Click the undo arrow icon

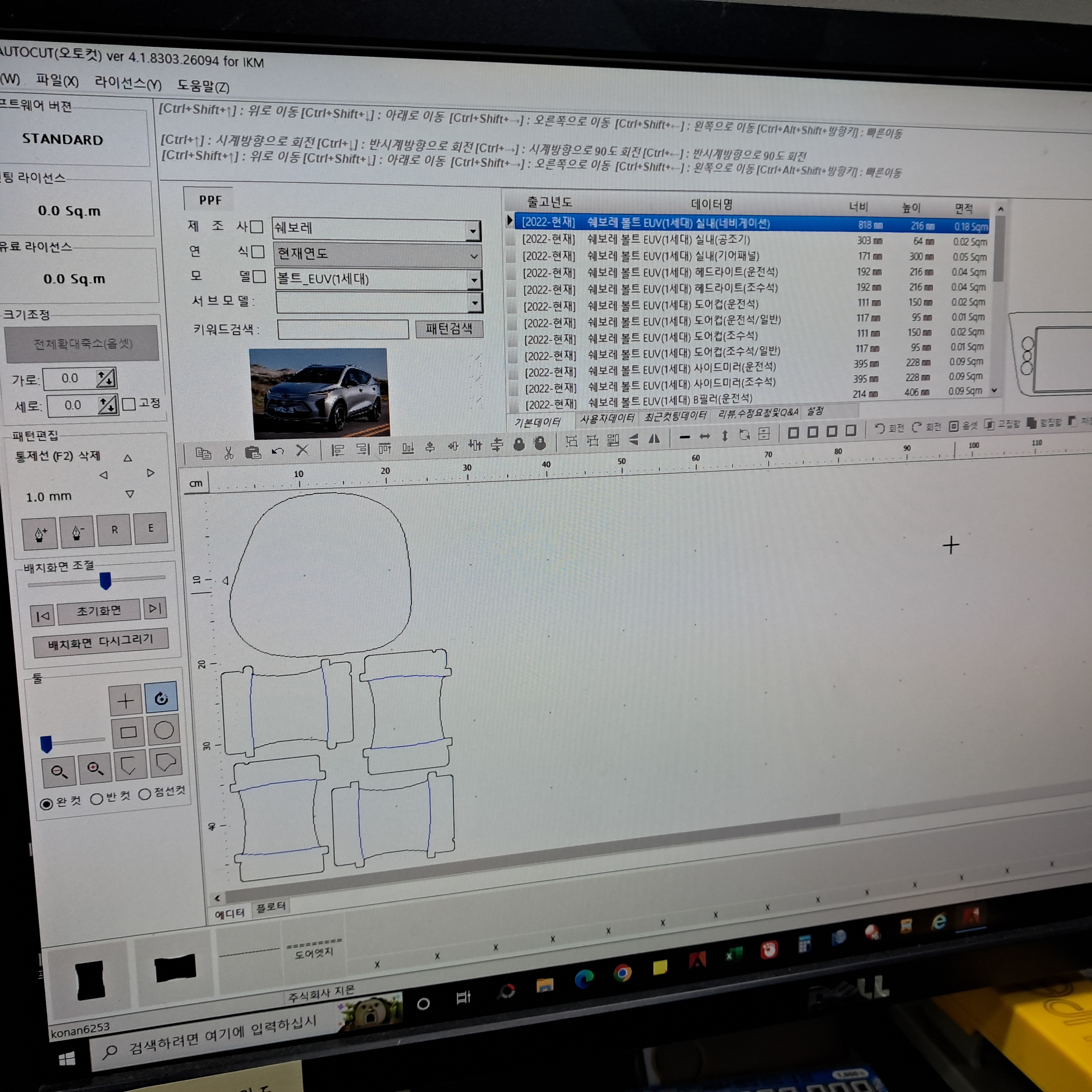coord(278,452)
